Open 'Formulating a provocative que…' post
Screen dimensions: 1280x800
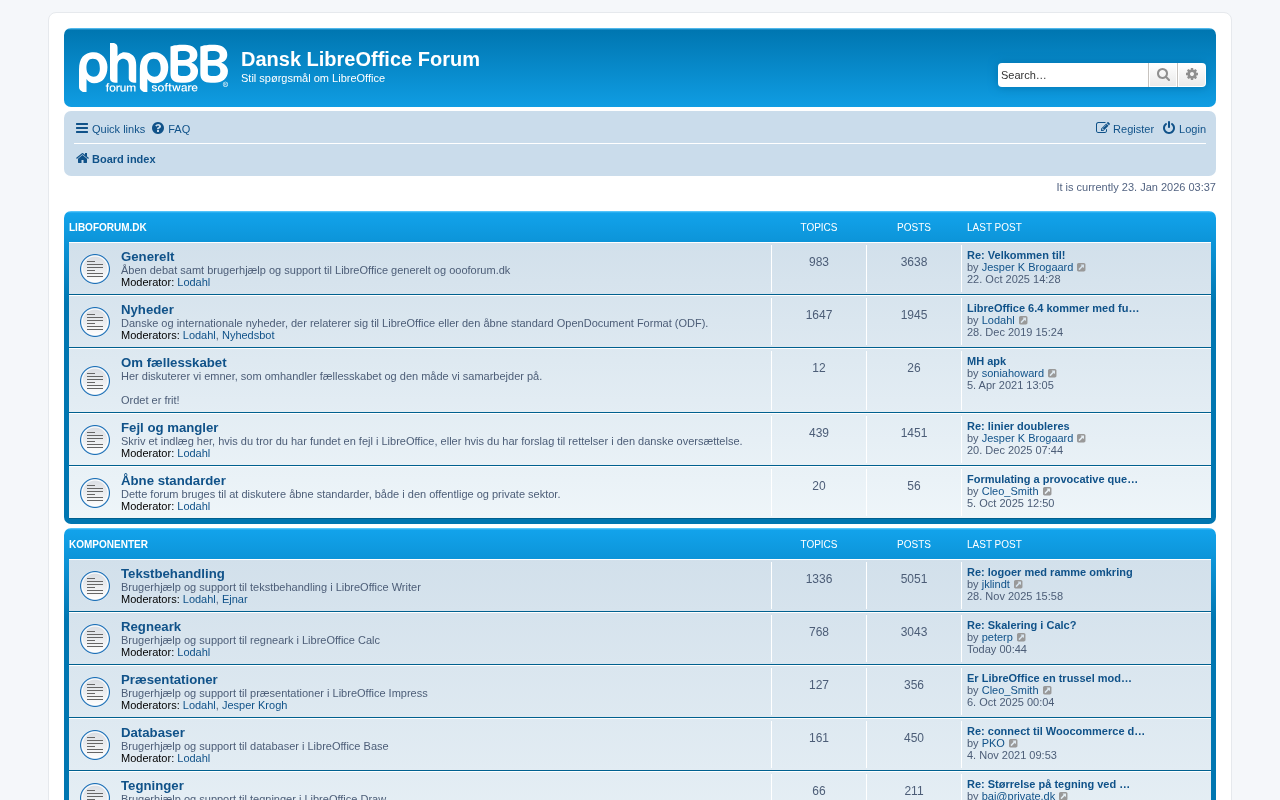[1052, 479]
